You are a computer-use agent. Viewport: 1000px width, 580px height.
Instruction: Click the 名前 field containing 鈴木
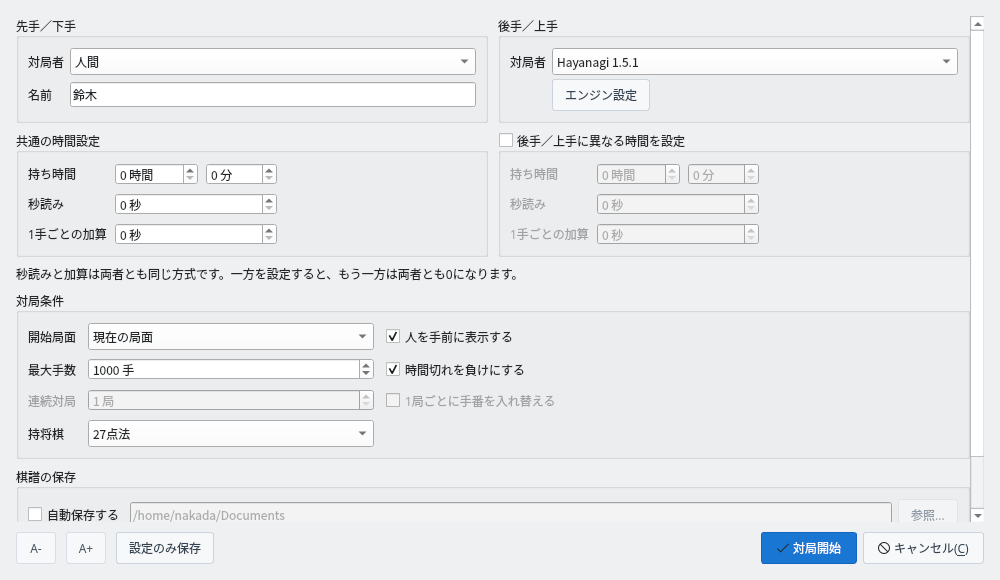(x=272, y=95)
